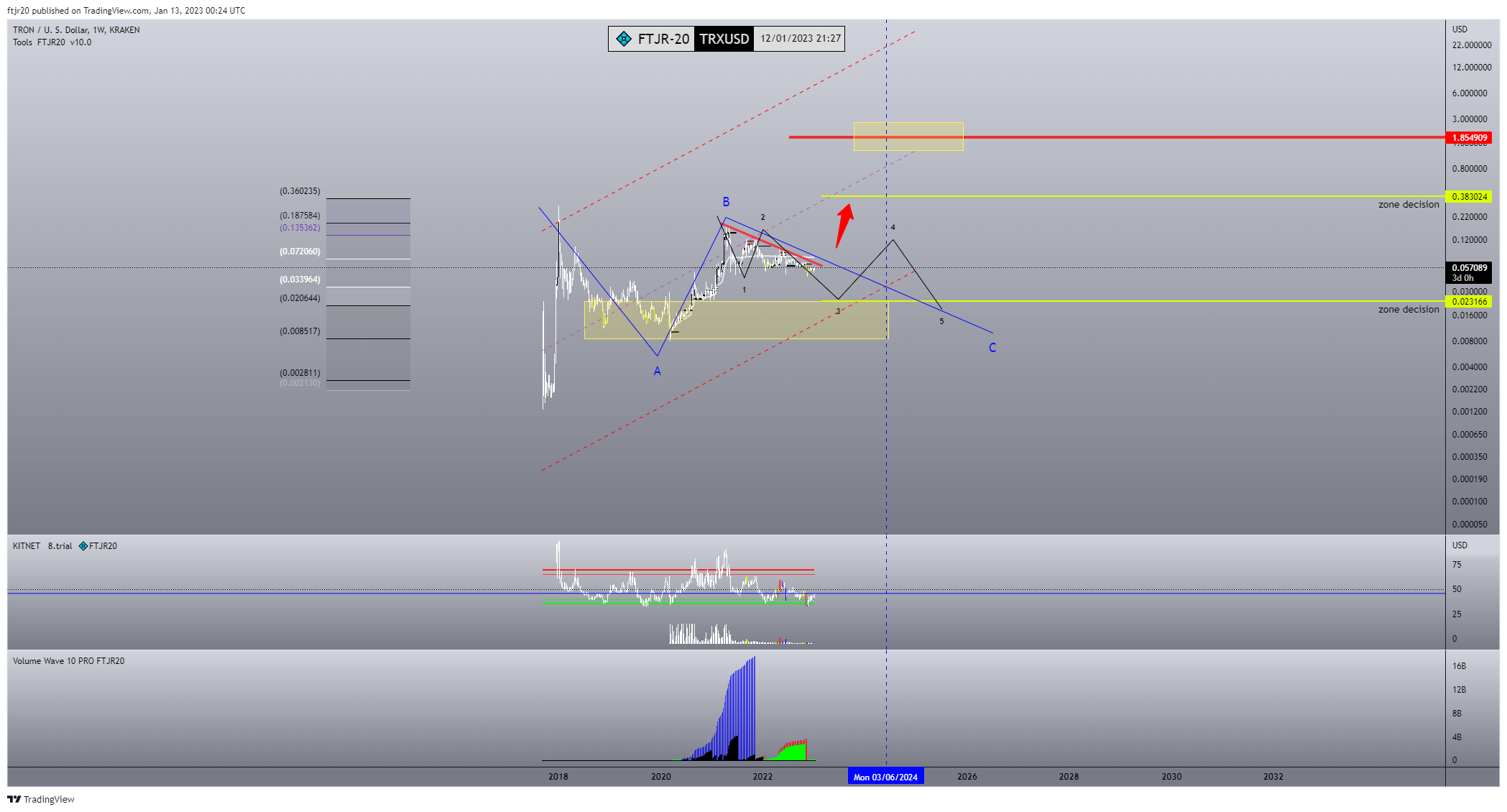
Task: Click the blue wave label A
Action: tap(657, 372)
